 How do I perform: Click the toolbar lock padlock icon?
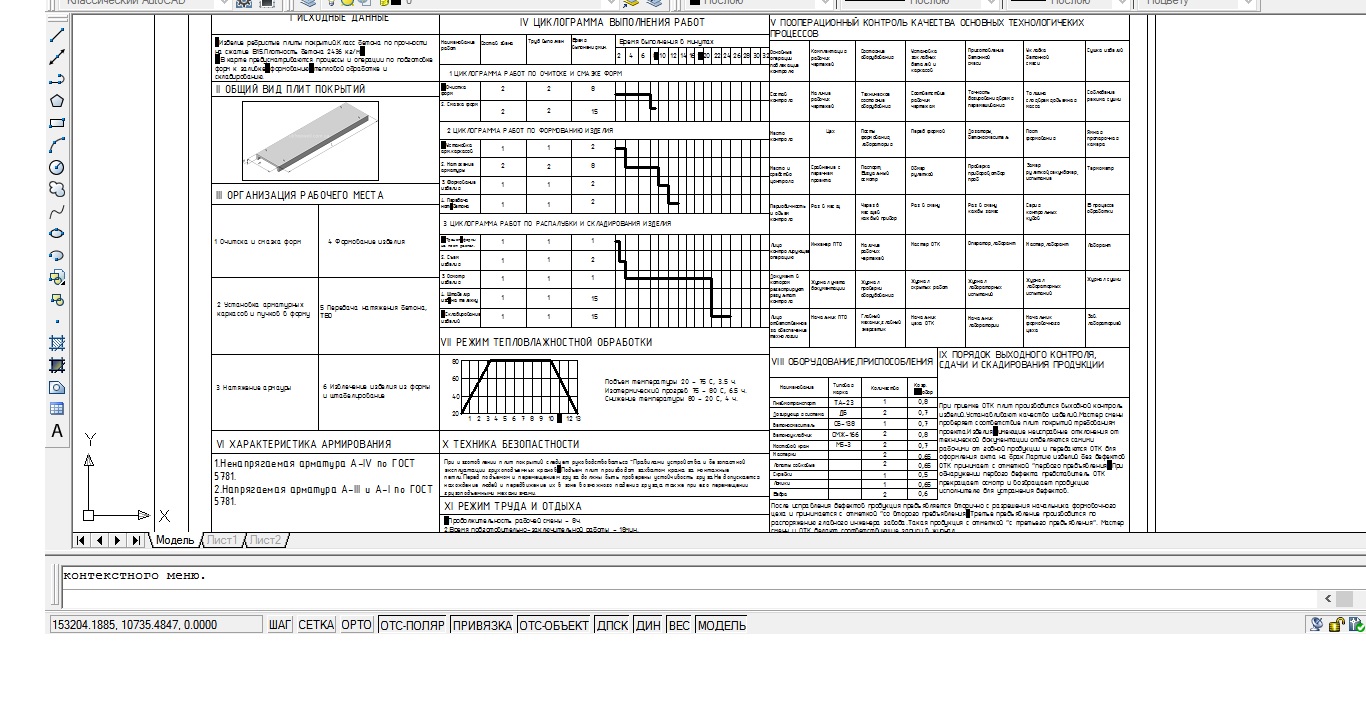[1336, 625]
